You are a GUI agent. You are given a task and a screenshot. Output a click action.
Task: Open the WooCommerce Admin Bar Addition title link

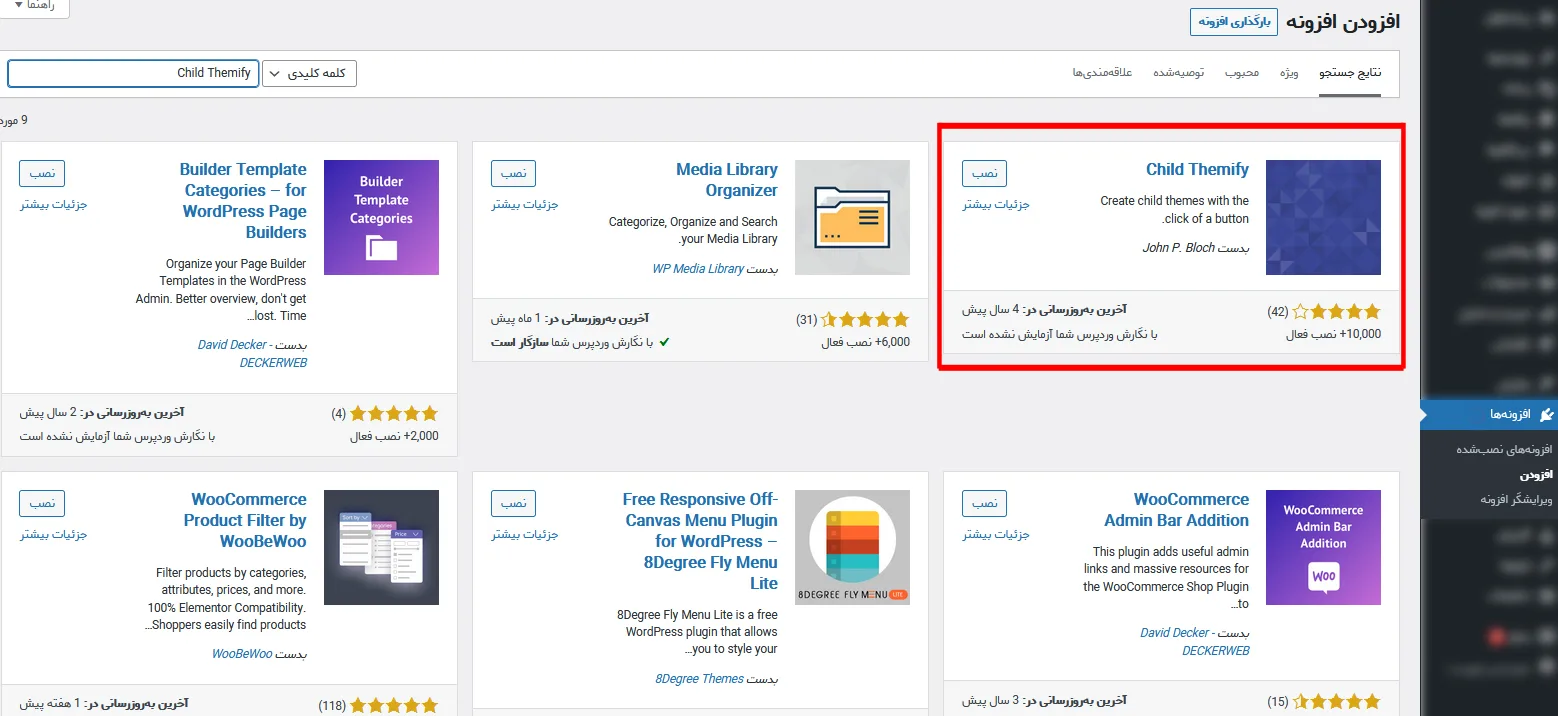coord(1177,510)
